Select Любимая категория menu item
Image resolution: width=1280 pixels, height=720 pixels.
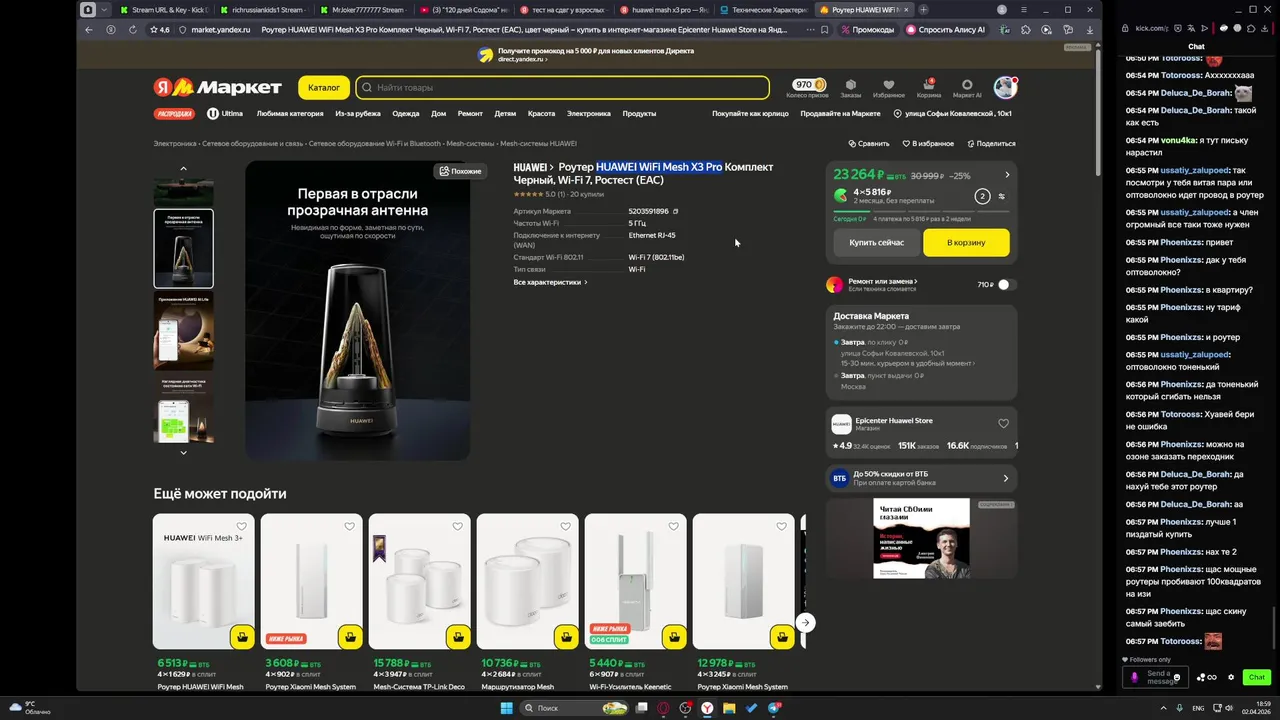tap(290, 114)
